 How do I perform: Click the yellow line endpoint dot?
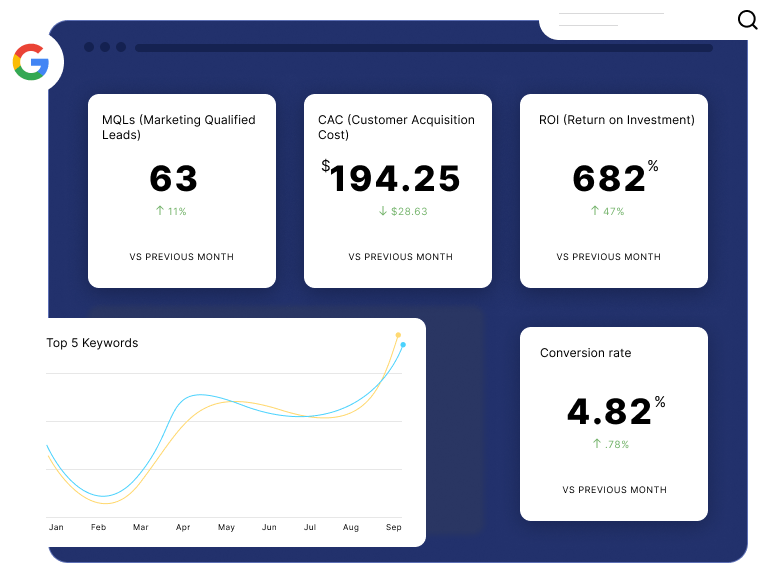pos(398,335)
